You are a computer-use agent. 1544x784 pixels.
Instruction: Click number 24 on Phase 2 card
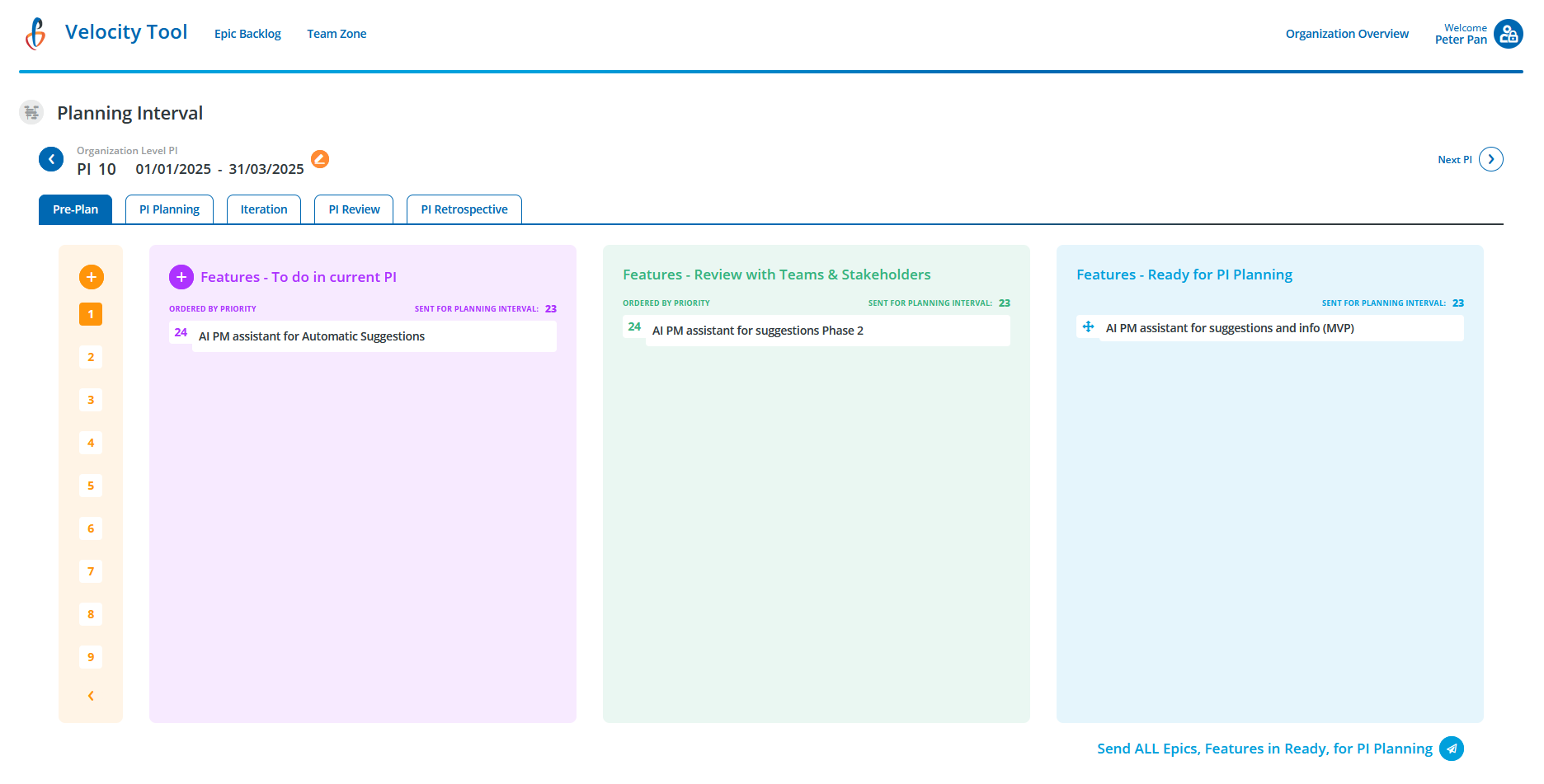634,326
